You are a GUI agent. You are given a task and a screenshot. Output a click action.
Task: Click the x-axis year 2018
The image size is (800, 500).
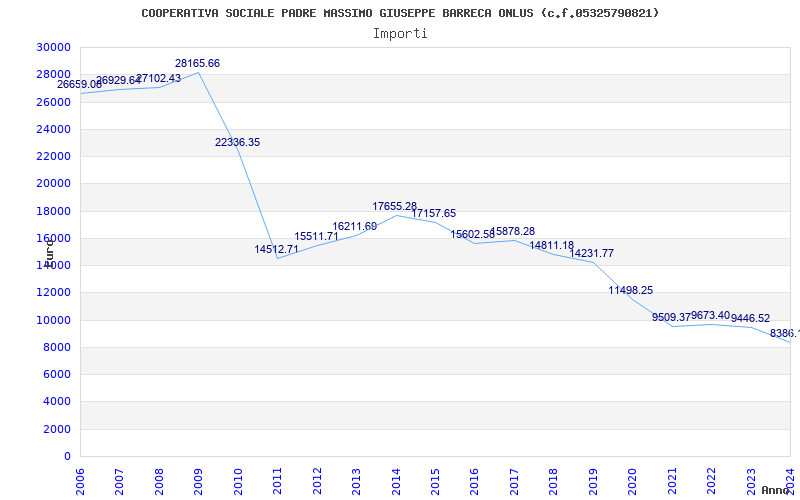[x=554, y=480]
